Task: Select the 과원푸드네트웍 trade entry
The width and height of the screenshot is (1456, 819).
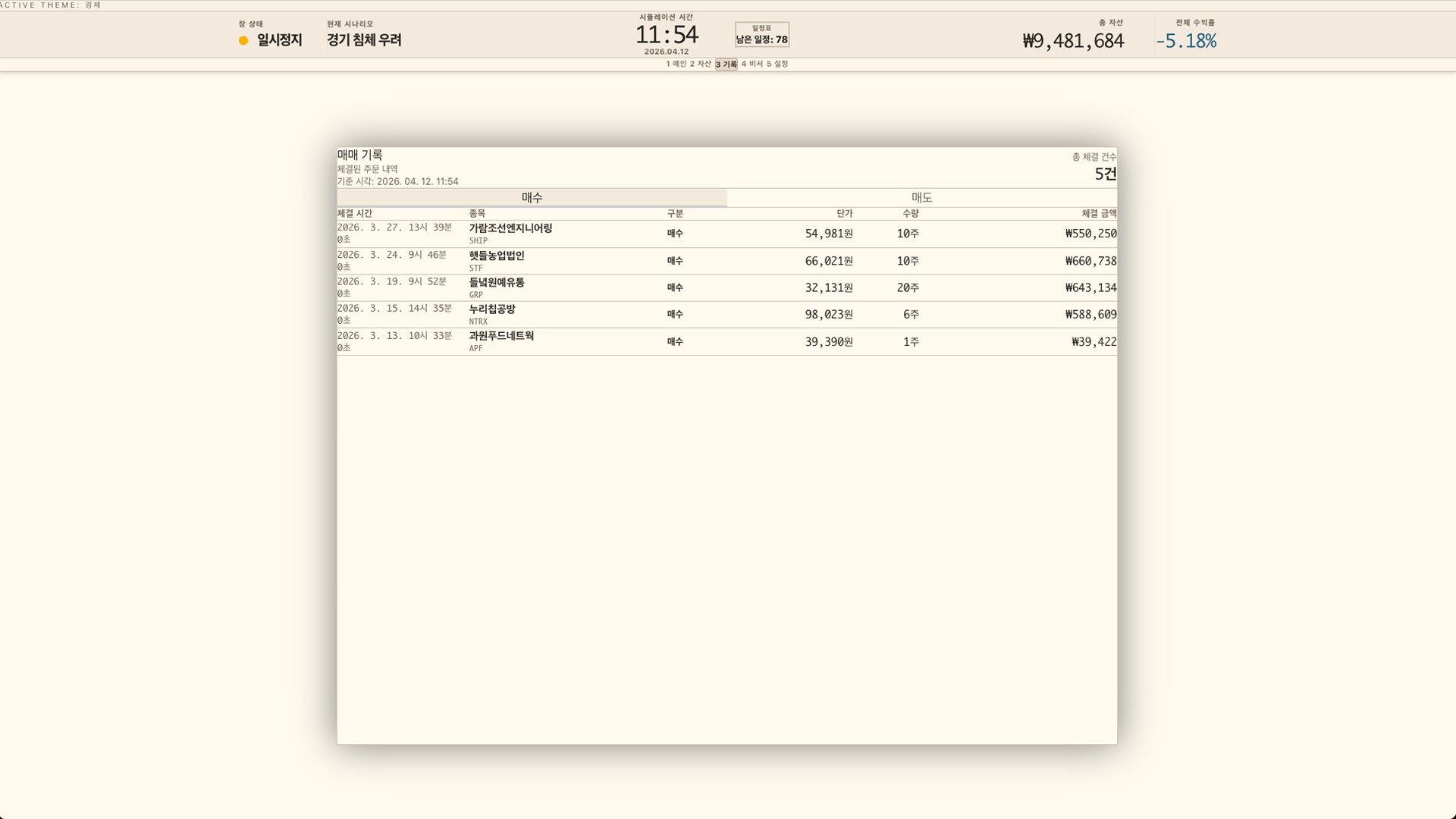Action: click(x=726, y=341)
